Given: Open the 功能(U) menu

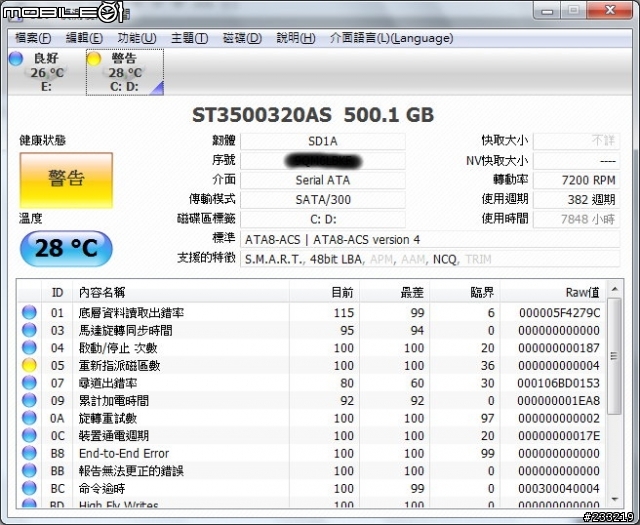Looking at the screenshot, I should click(x=137, y=38).
